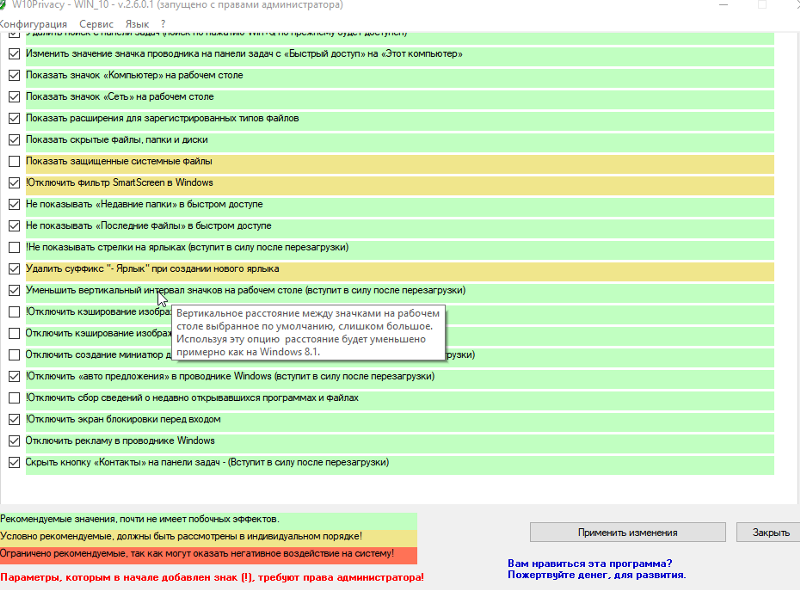Enable 'Показать защищенные системные файлы' checkbox
The width and height of the screenshot is (800, 590).
(x=14, y=161)
